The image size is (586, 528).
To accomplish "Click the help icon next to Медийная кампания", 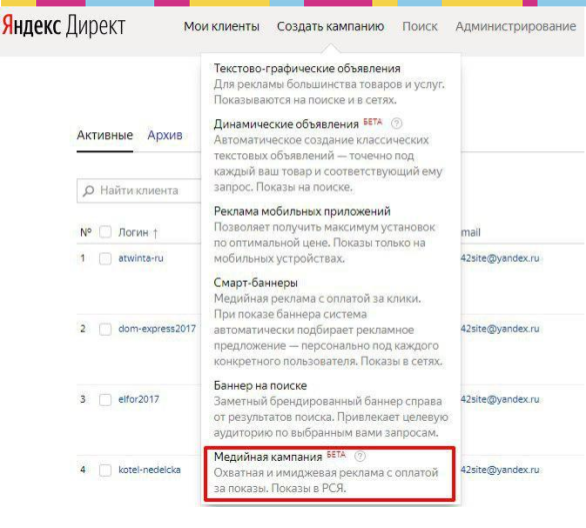I will click(360, 456).
